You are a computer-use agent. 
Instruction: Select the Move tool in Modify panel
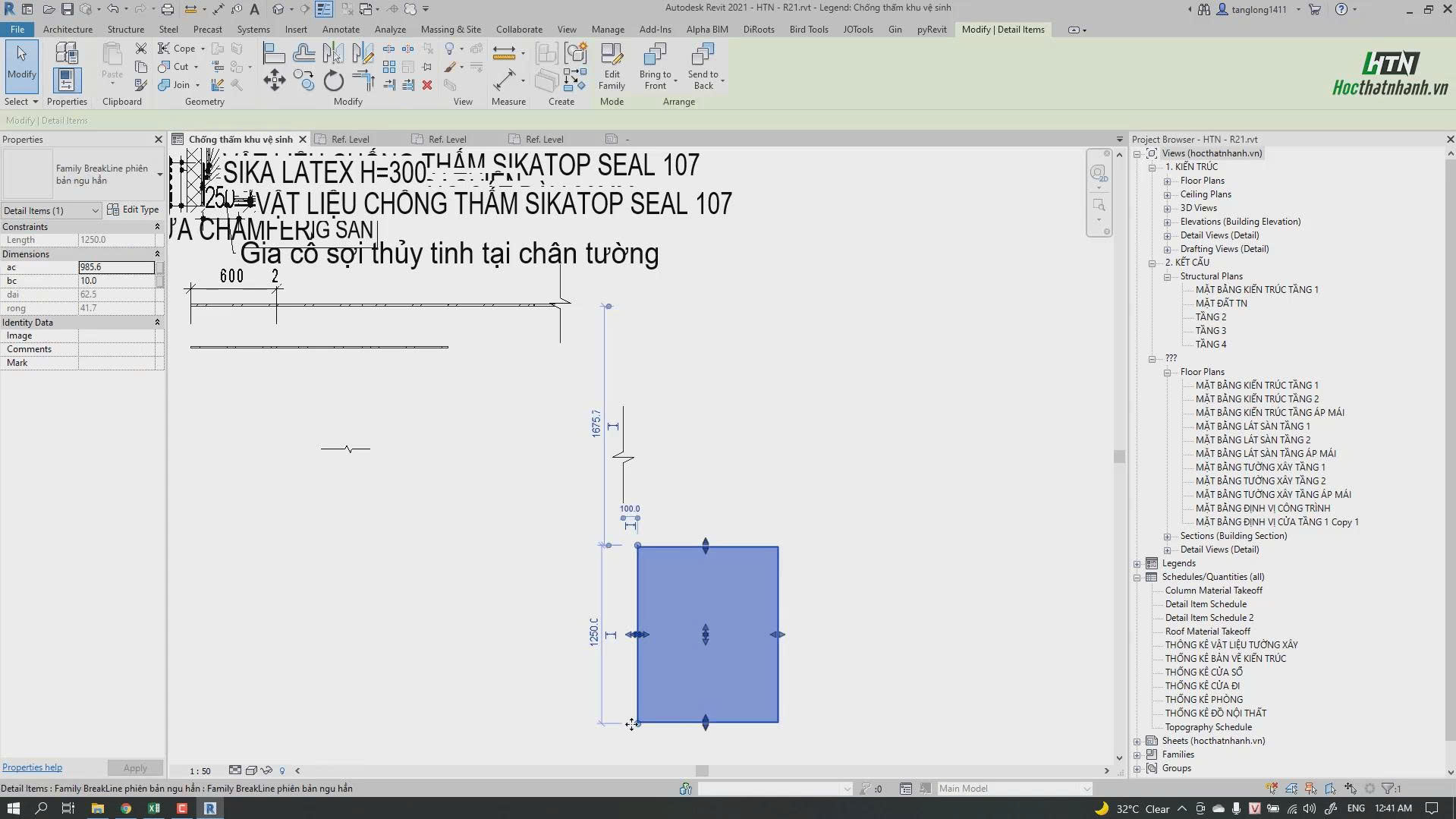click(x=274, y=80)
